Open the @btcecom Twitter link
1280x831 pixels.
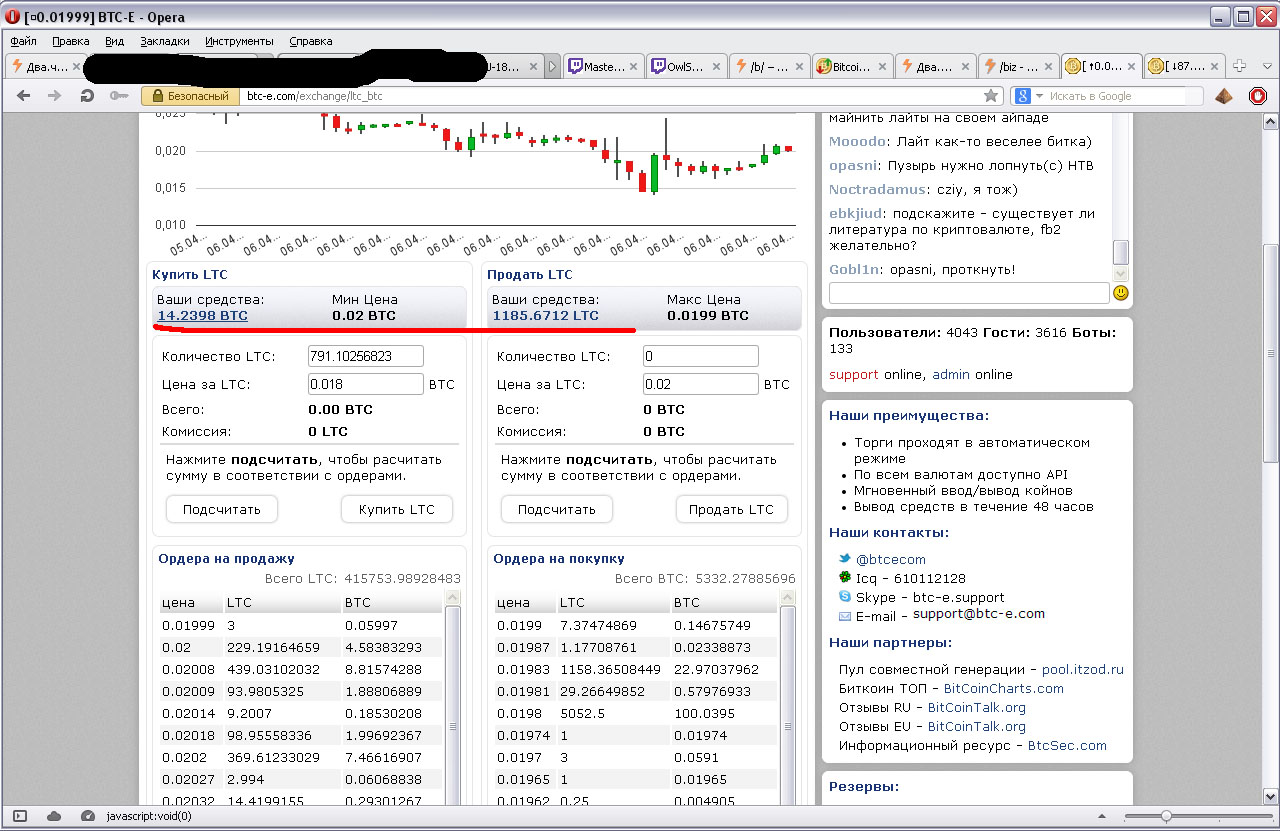890,559
